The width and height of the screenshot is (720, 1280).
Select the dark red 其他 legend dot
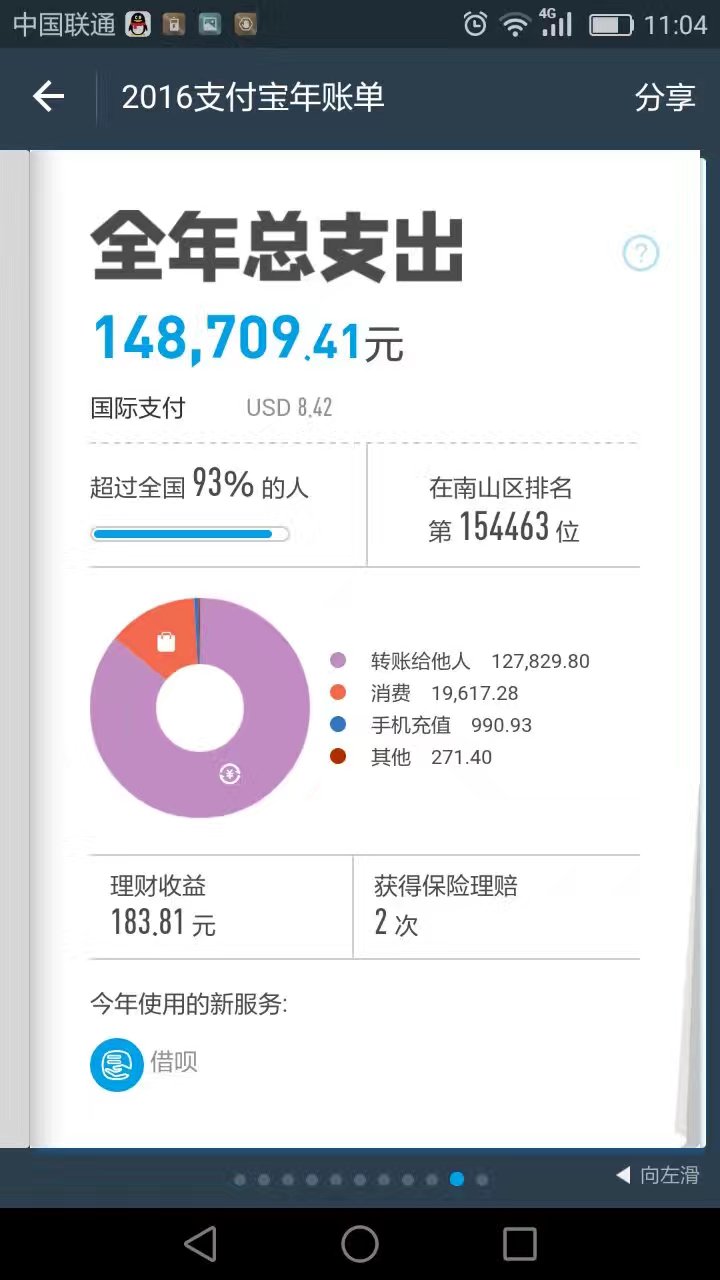click(338, 757)
